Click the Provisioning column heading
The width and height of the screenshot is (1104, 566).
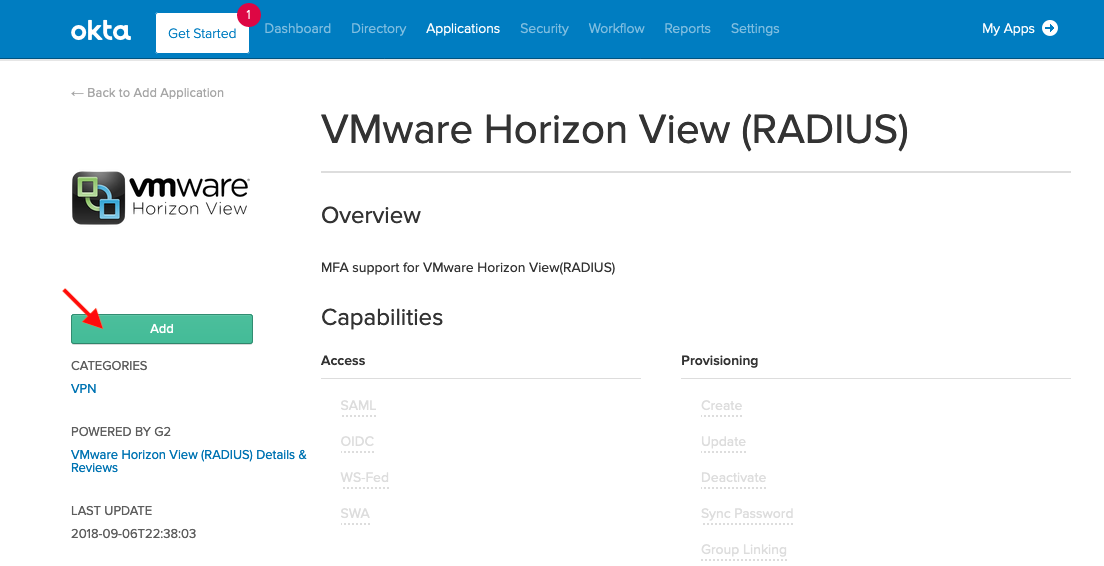click(x=720, y=360)
